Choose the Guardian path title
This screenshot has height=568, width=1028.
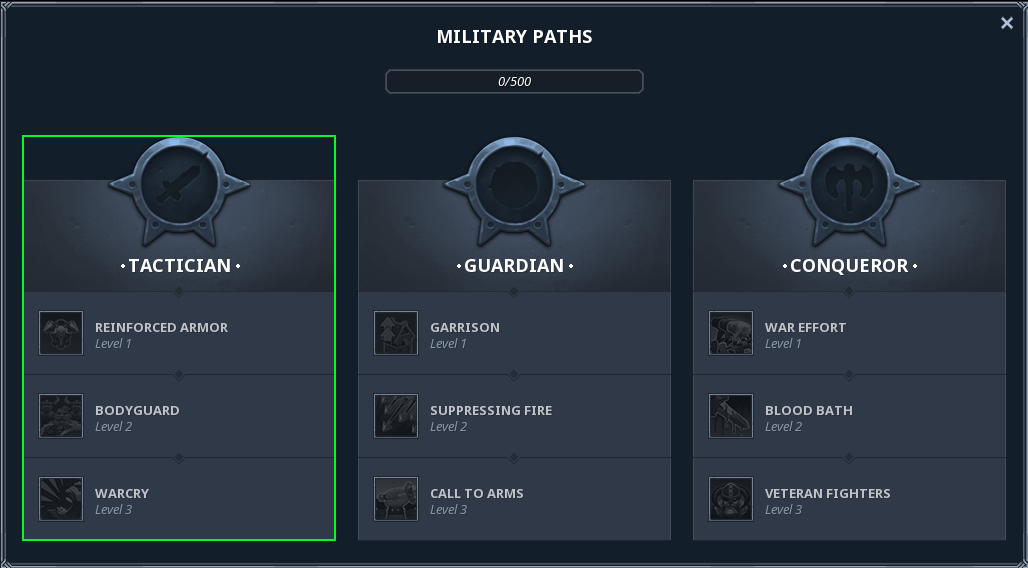click(514, 266)
